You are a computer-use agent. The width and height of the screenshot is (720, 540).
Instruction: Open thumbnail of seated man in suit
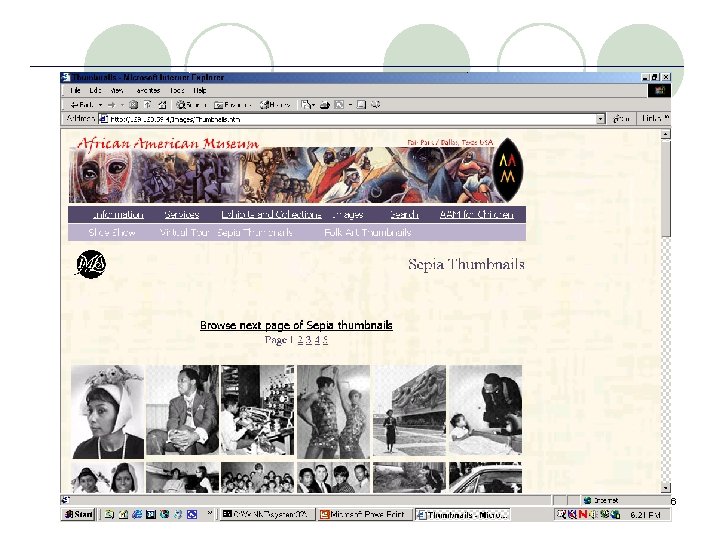click(x=182, y=410)
